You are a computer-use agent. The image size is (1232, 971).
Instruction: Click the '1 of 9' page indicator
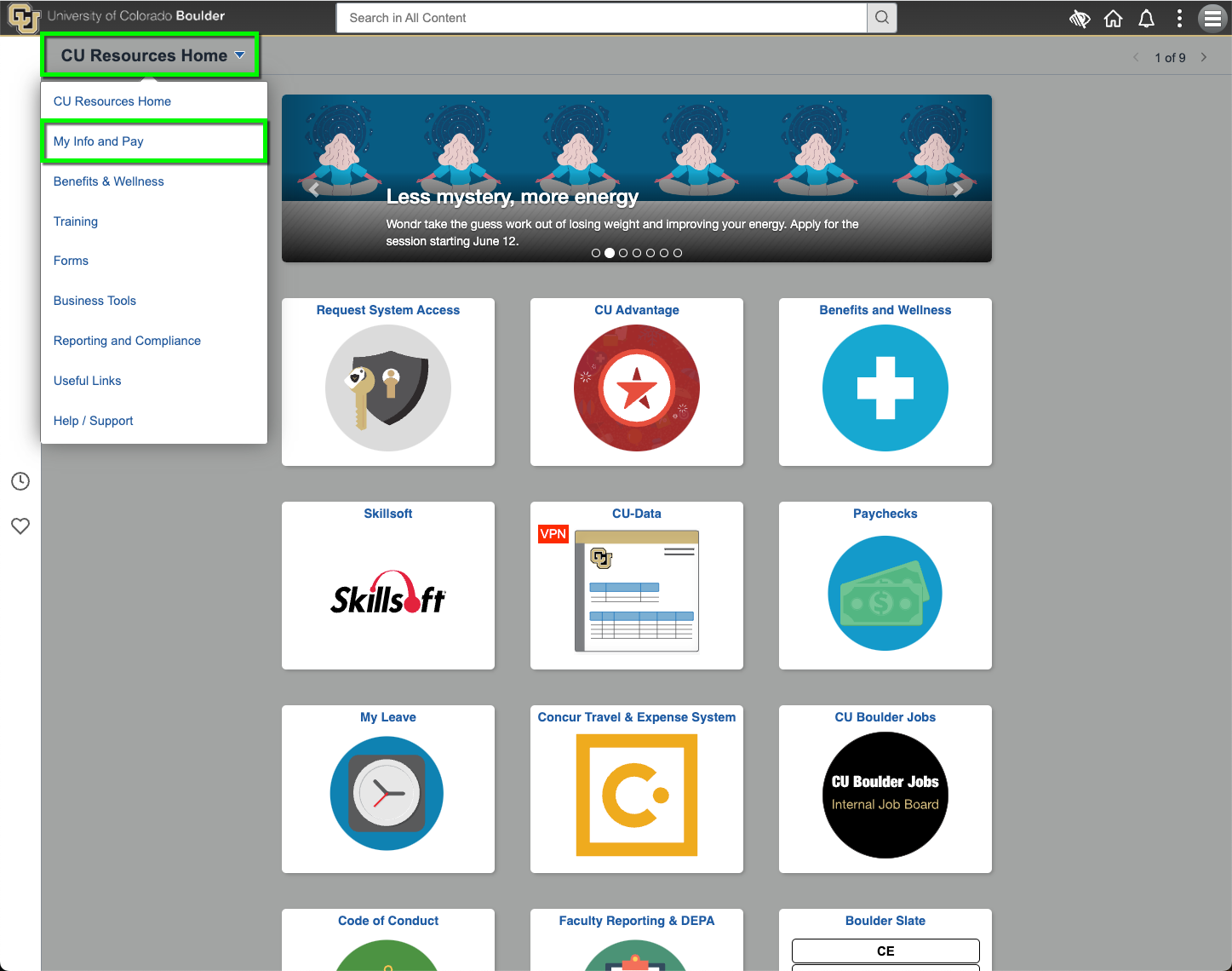(1170, 58)
